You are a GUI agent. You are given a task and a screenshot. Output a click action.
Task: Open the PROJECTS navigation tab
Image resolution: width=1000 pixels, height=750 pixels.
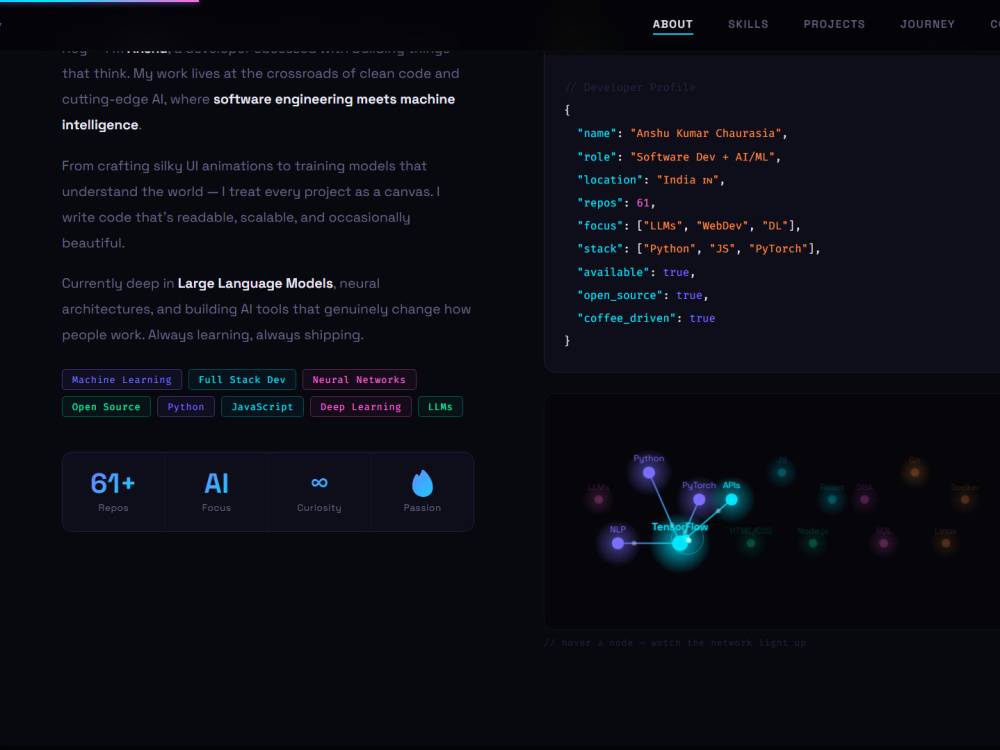click(x=834, y=24)
